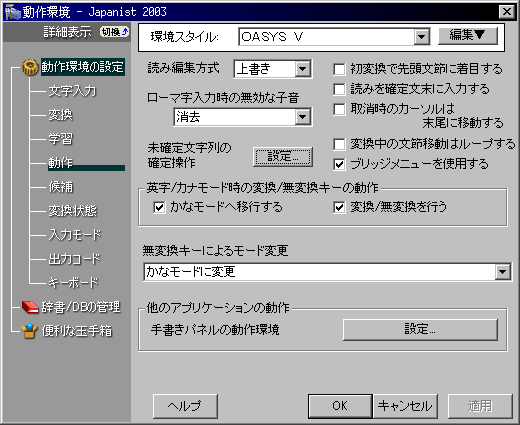Screen dimensions: 520x425
Task: Click the 環境スタイル label
Action: 184,37
